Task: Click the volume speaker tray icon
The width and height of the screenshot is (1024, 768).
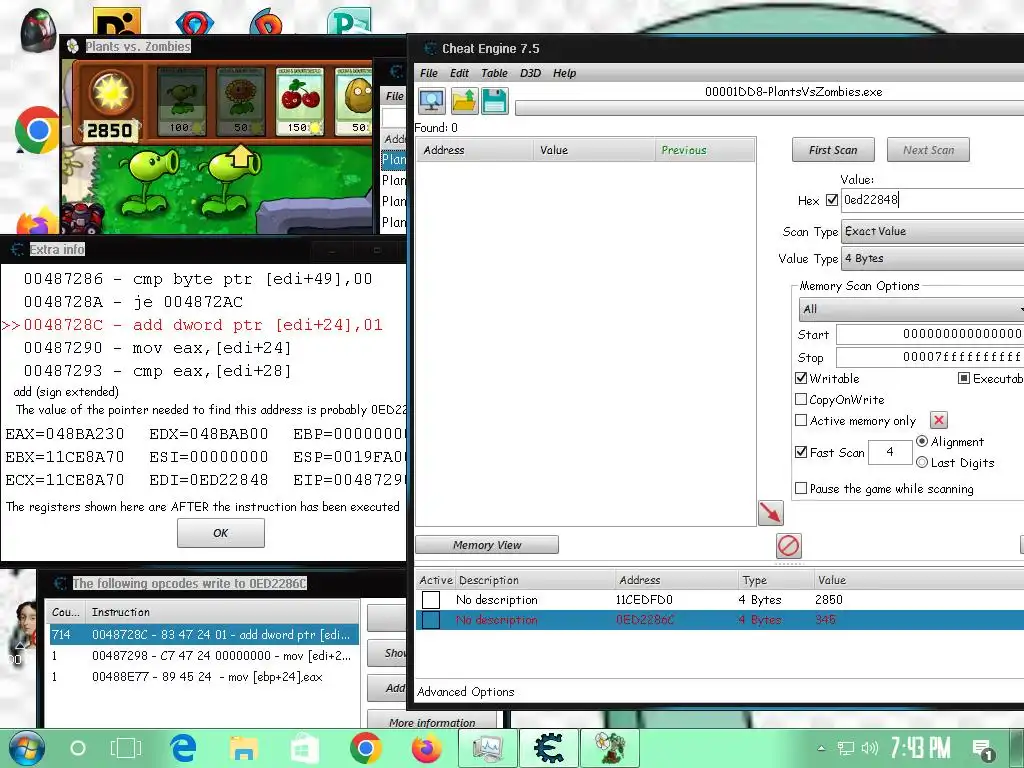Action: (869, 748)
